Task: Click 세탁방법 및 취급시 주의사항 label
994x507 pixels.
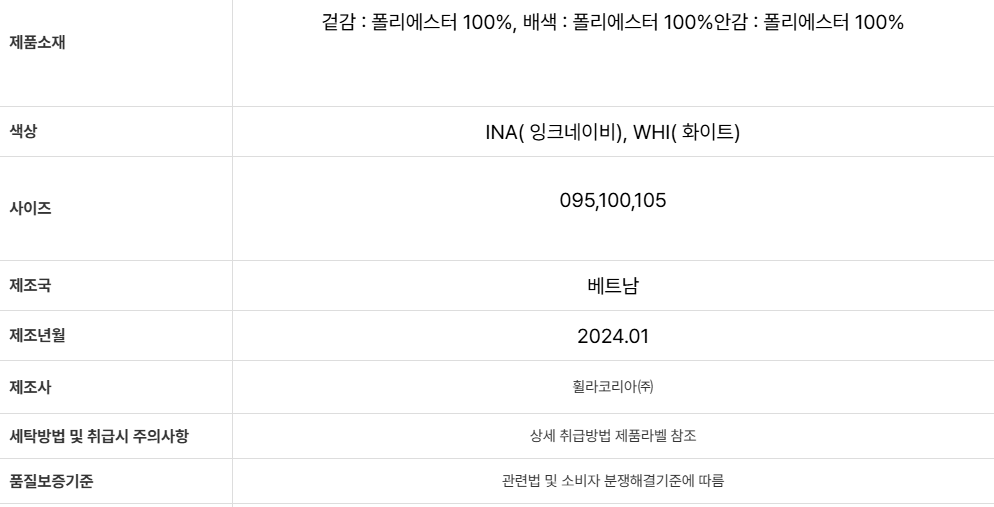Action: 99,436
